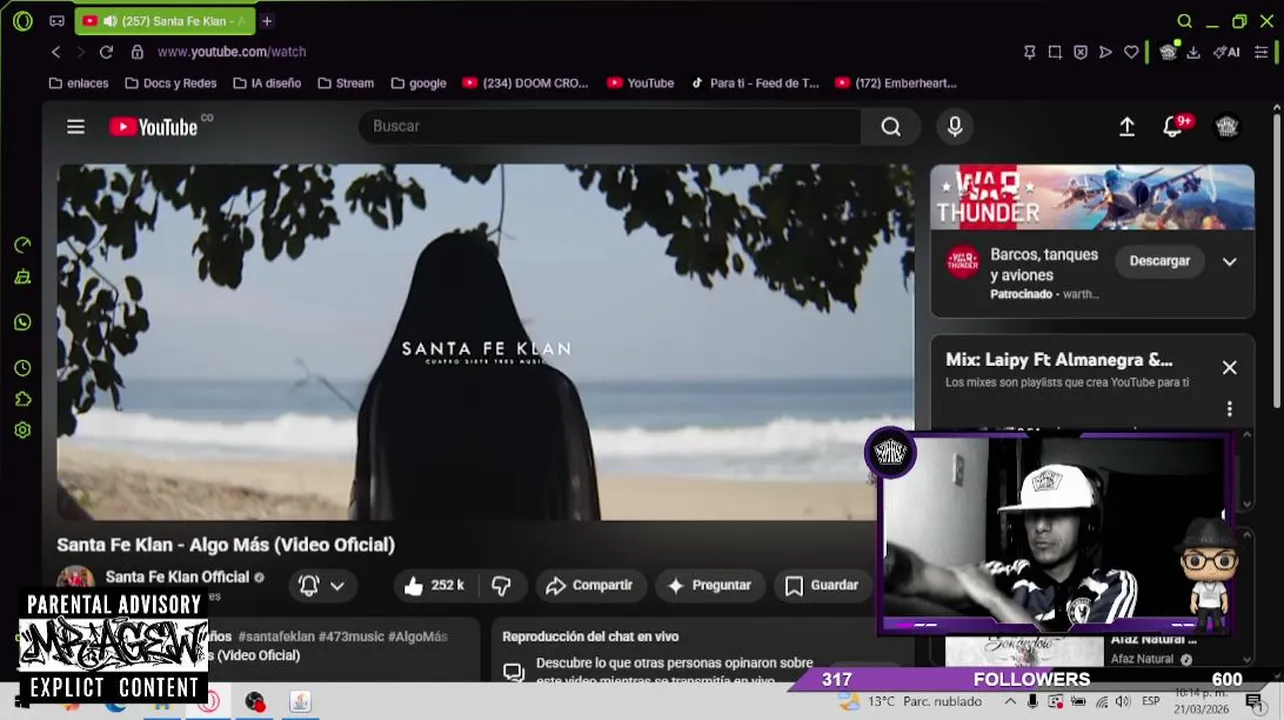The height and width of the screenshot is (720, 1284).
Task: Toggle the microphone icon in the system tray
Action: coord(1033,701)
